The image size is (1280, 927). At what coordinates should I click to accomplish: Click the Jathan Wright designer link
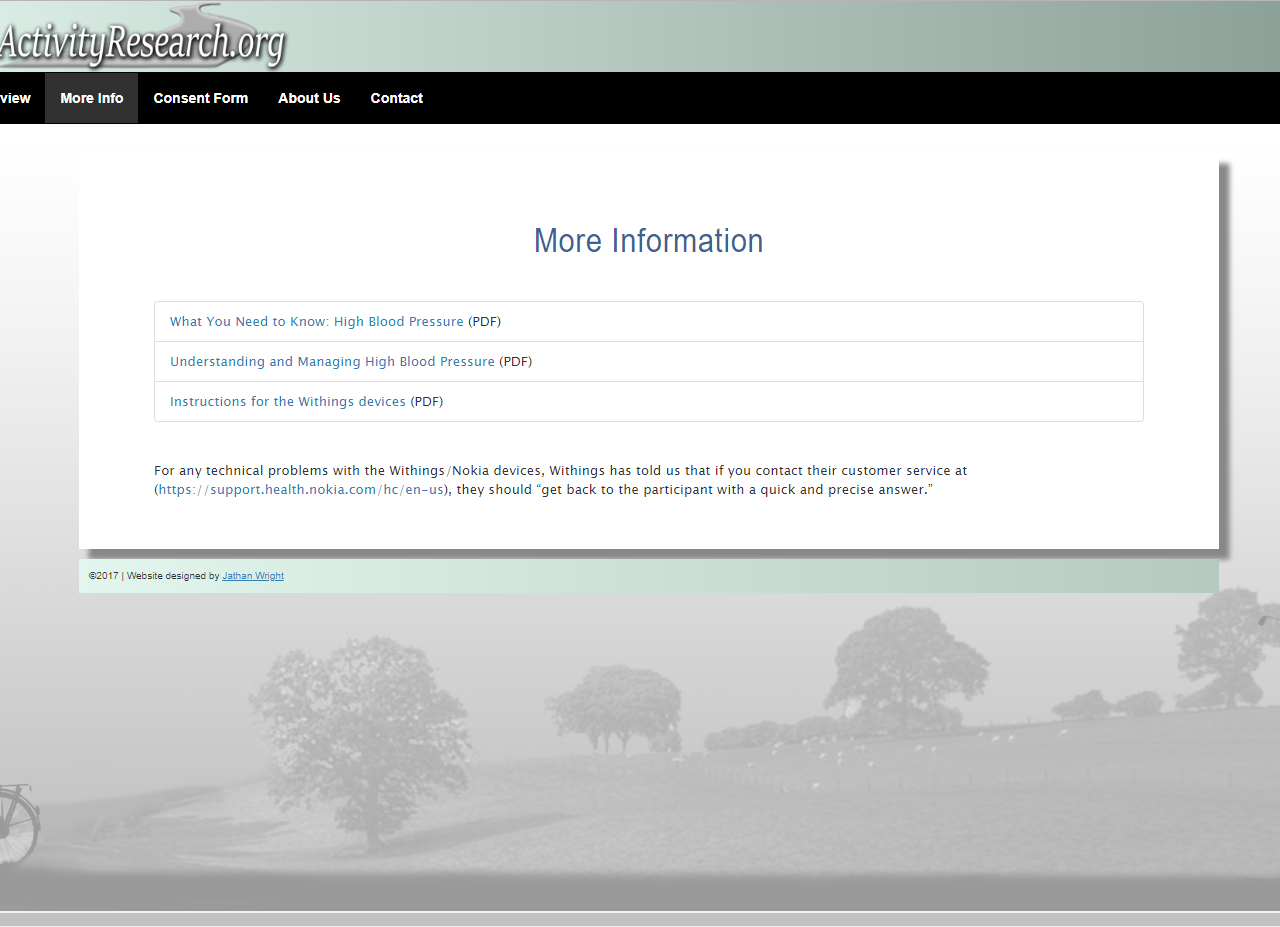253,576
